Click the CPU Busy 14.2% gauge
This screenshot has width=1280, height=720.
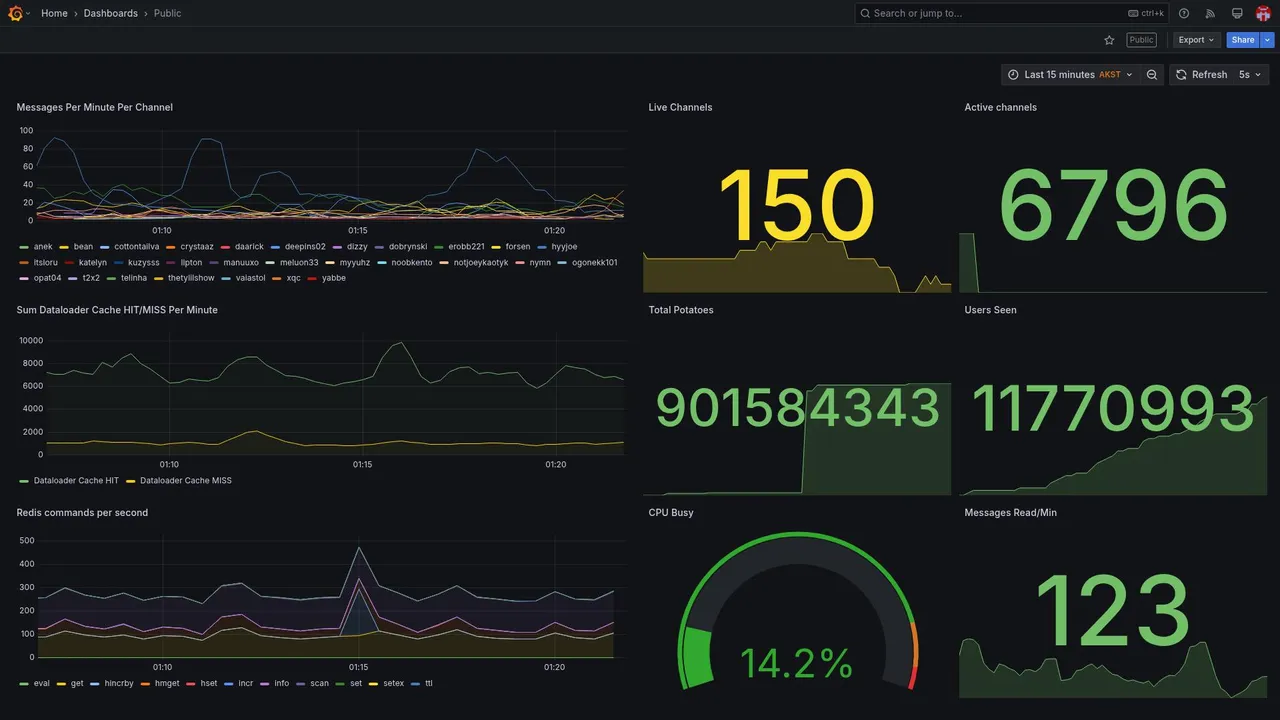click(x=797, y=610)
